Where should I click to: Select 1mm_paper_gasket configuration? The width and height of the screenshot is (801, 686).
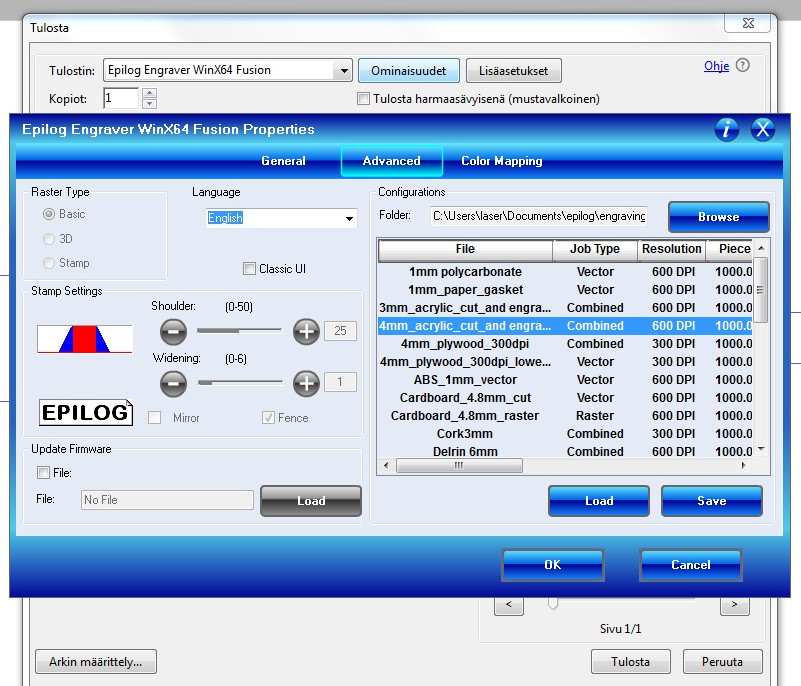pos(565,290)
